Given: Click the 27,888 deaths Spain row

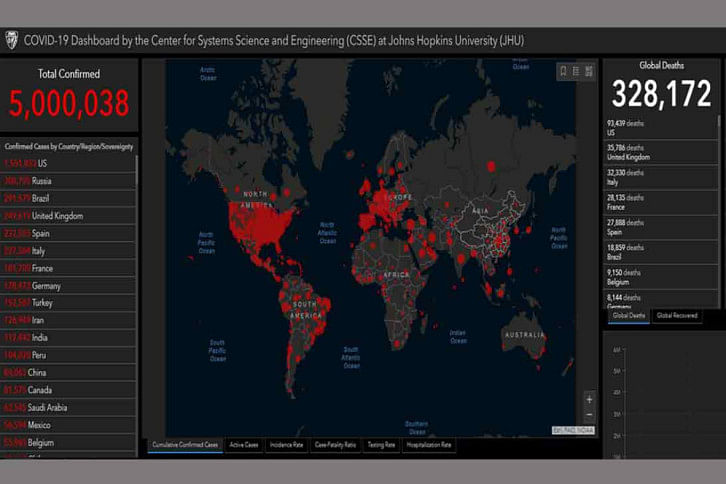Looking at the screenshot, I should point(660,227).
